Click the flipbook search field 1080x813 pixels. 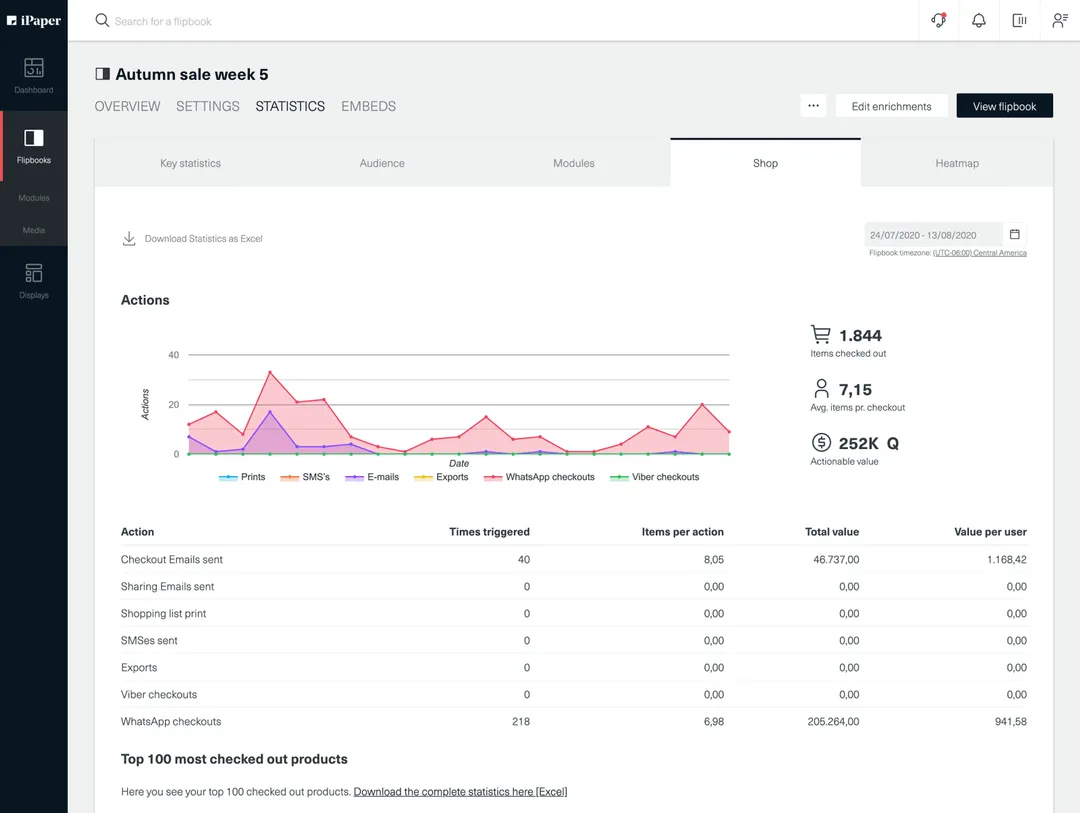click(x=200, y=20)
